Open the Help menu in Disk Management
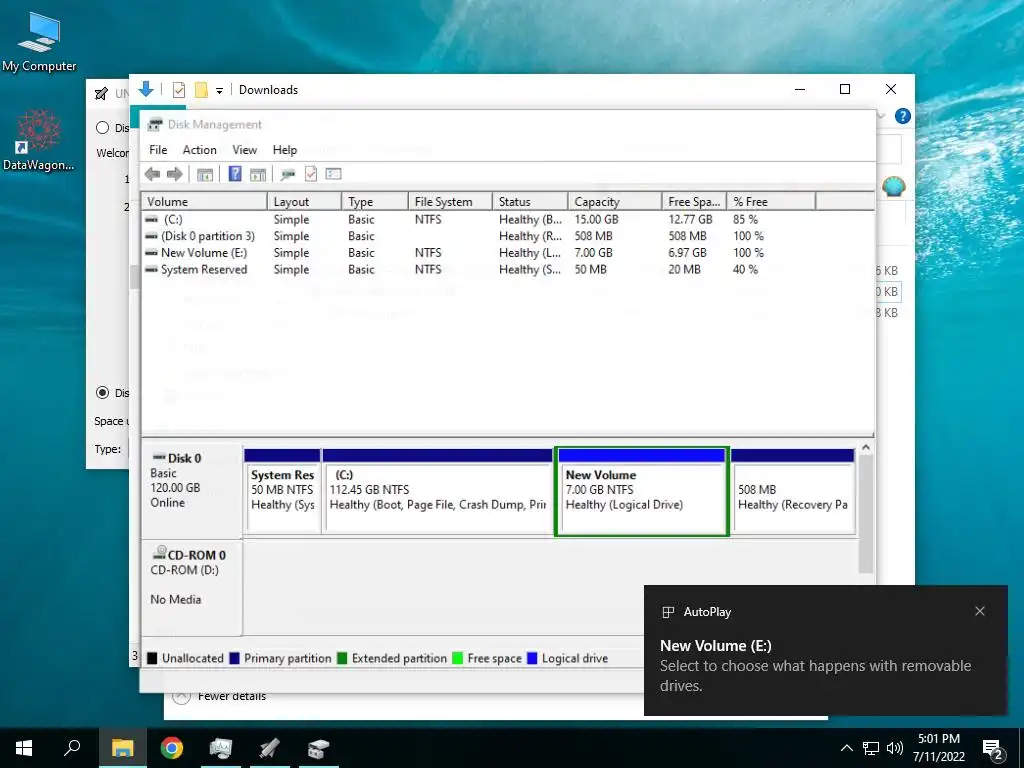The image size is (1024, 768). (284, 150)
